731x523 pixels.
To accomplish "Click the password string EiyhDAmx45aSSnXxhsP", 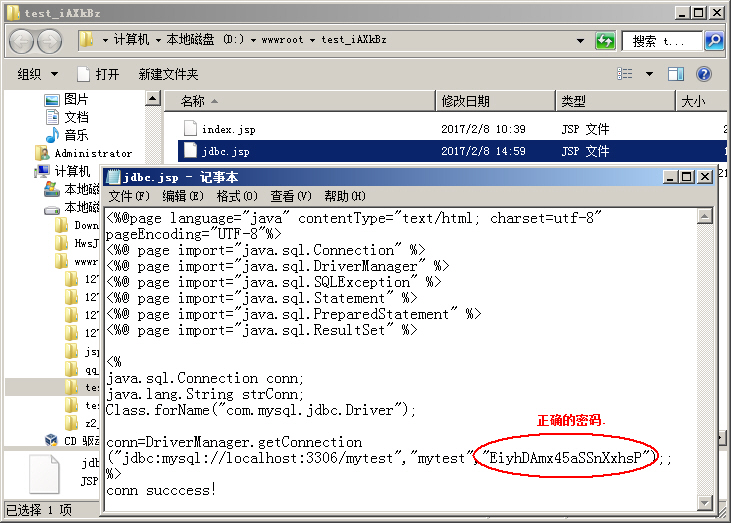I will click(565, 458).
